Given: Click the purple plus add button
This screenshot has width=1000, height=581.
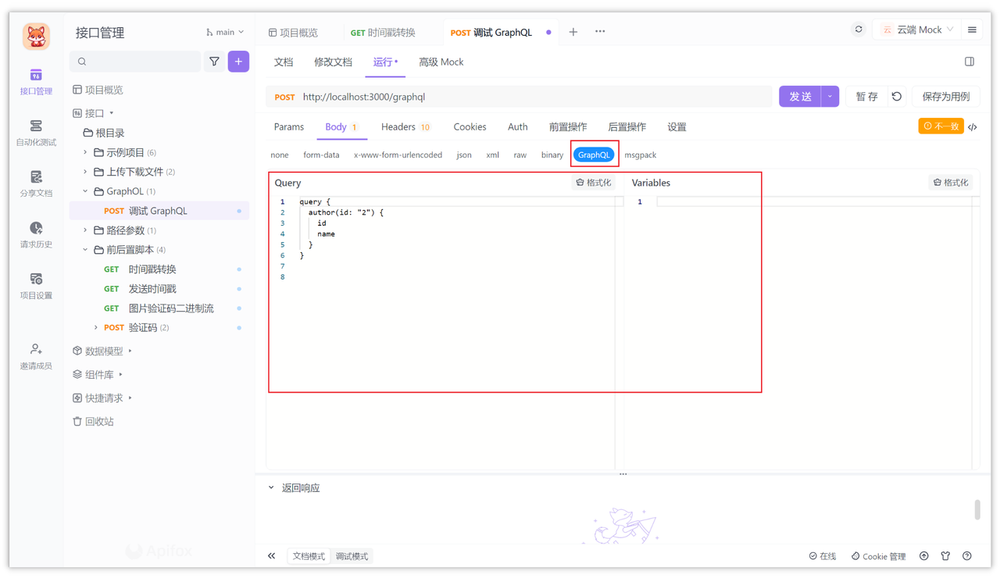Looking at the screenshot, I should 239,62.
